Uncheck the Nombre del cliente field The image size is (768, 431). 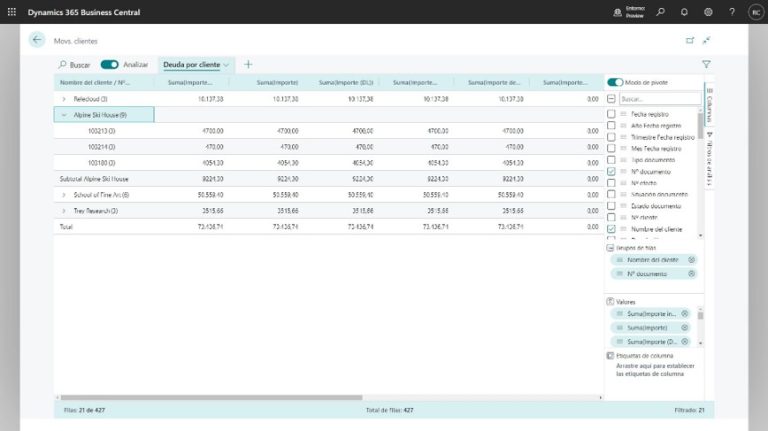coord(611,229)
